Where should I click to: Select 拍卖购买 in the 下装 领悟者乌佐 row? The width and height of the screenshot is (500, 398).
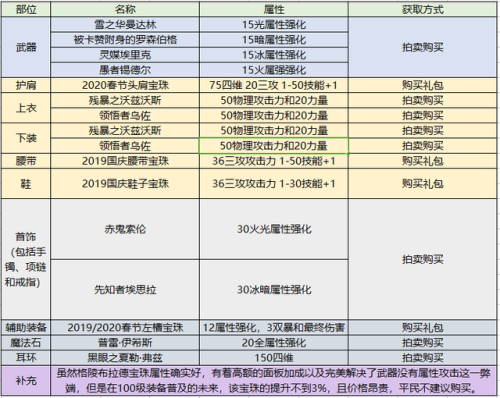tap(422, 146)
